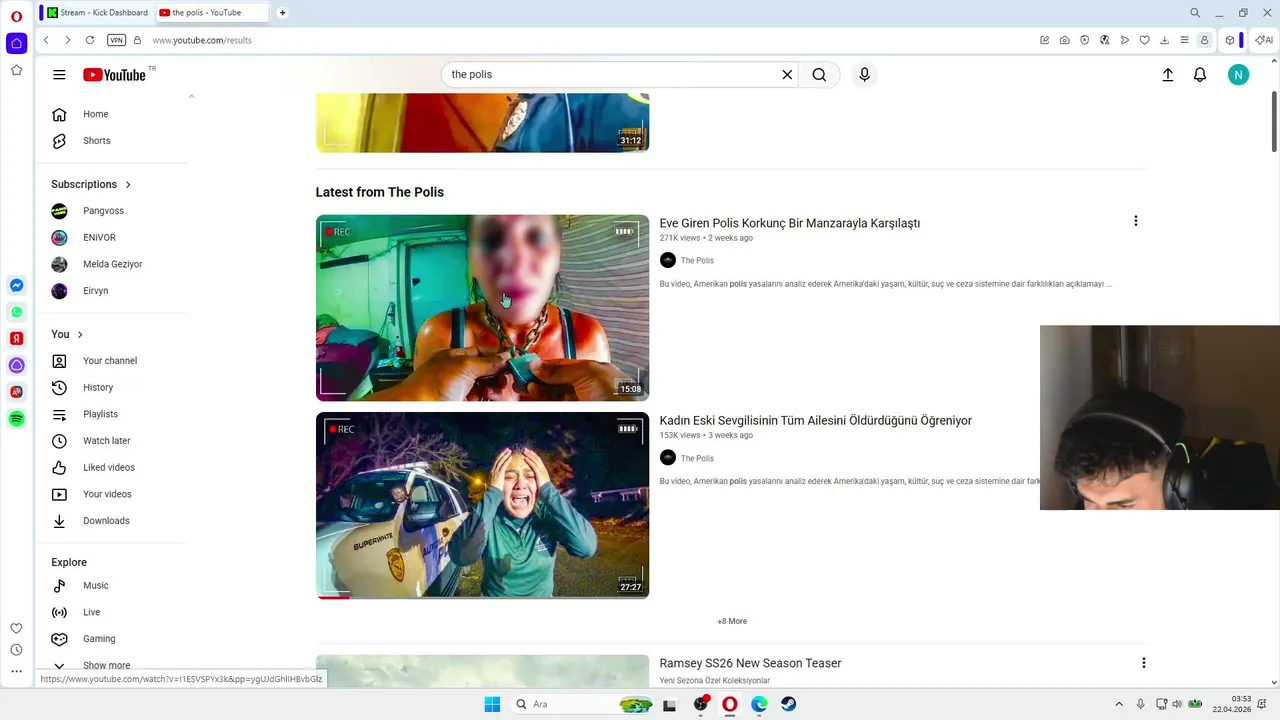Open the Opera AI button
Screen dimensions: 1280x720
(1264, 40)
